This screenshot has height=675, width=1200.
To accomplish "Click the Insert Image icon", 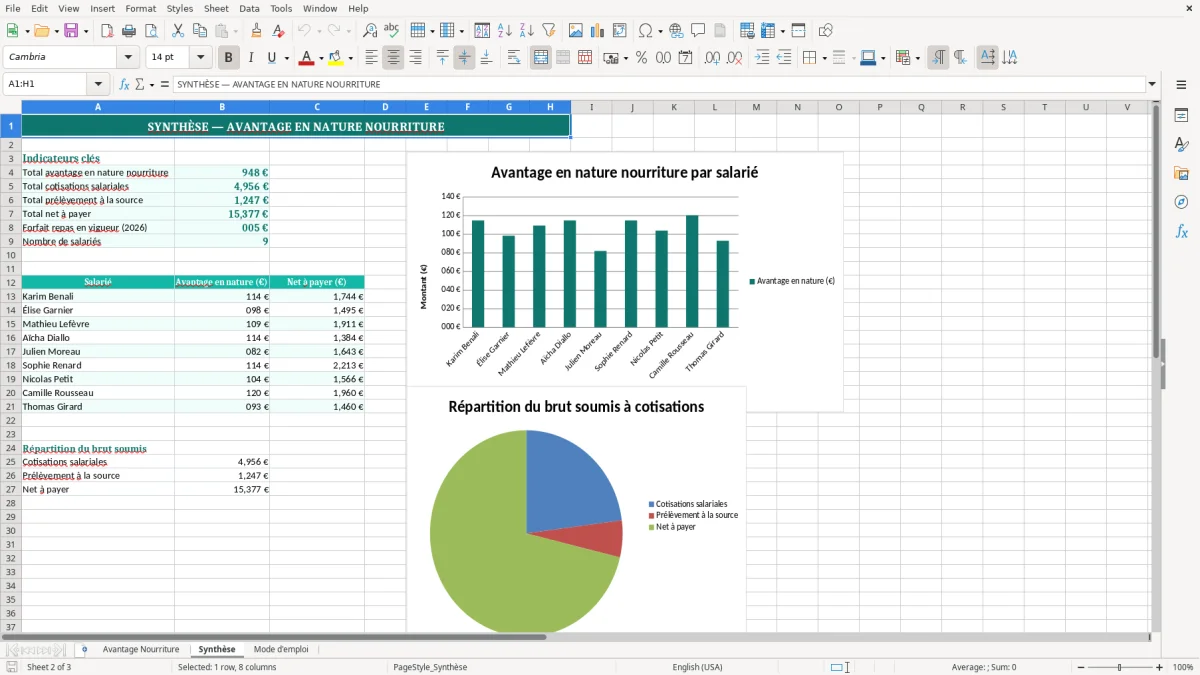I will click(x=576, y=31).
